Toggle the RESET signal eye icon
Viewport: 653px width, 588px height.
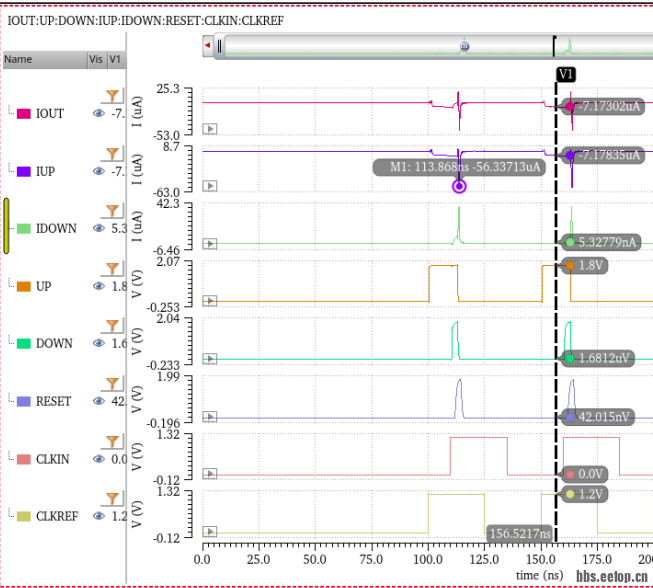click(98, 402)
